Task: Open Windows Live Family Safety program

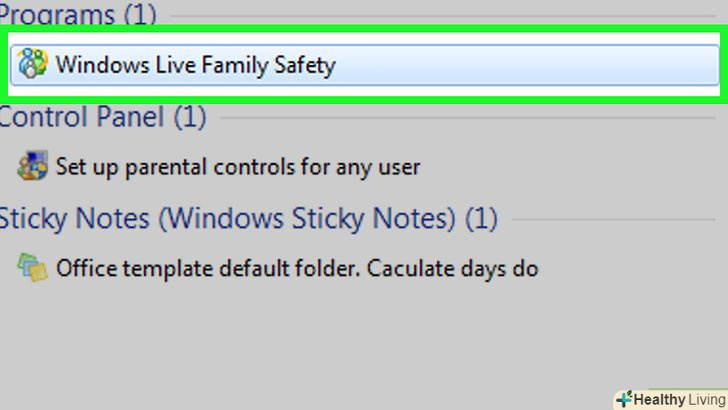Action: pyautogui.click(x=195, y=66)
